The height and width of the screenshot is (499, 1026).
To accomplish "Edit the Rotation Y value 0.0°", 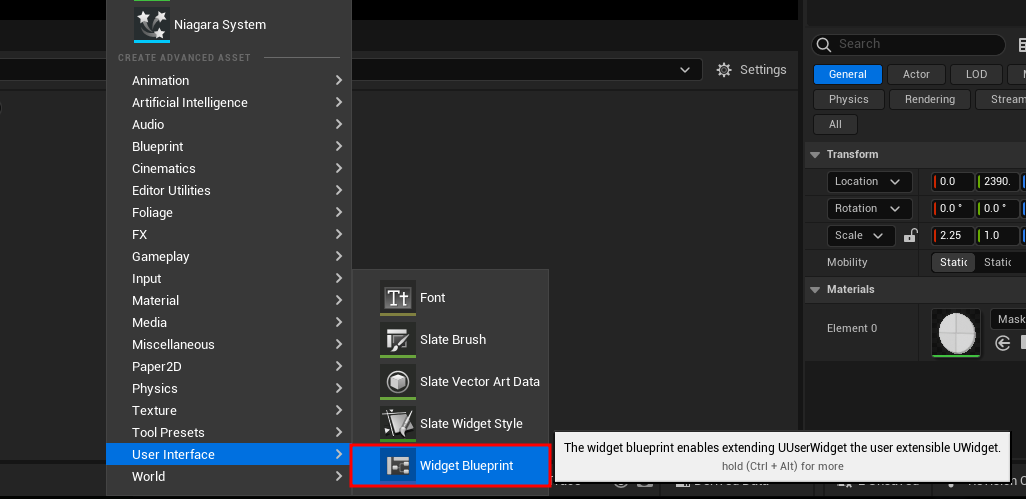I will (x=998, y=209).
